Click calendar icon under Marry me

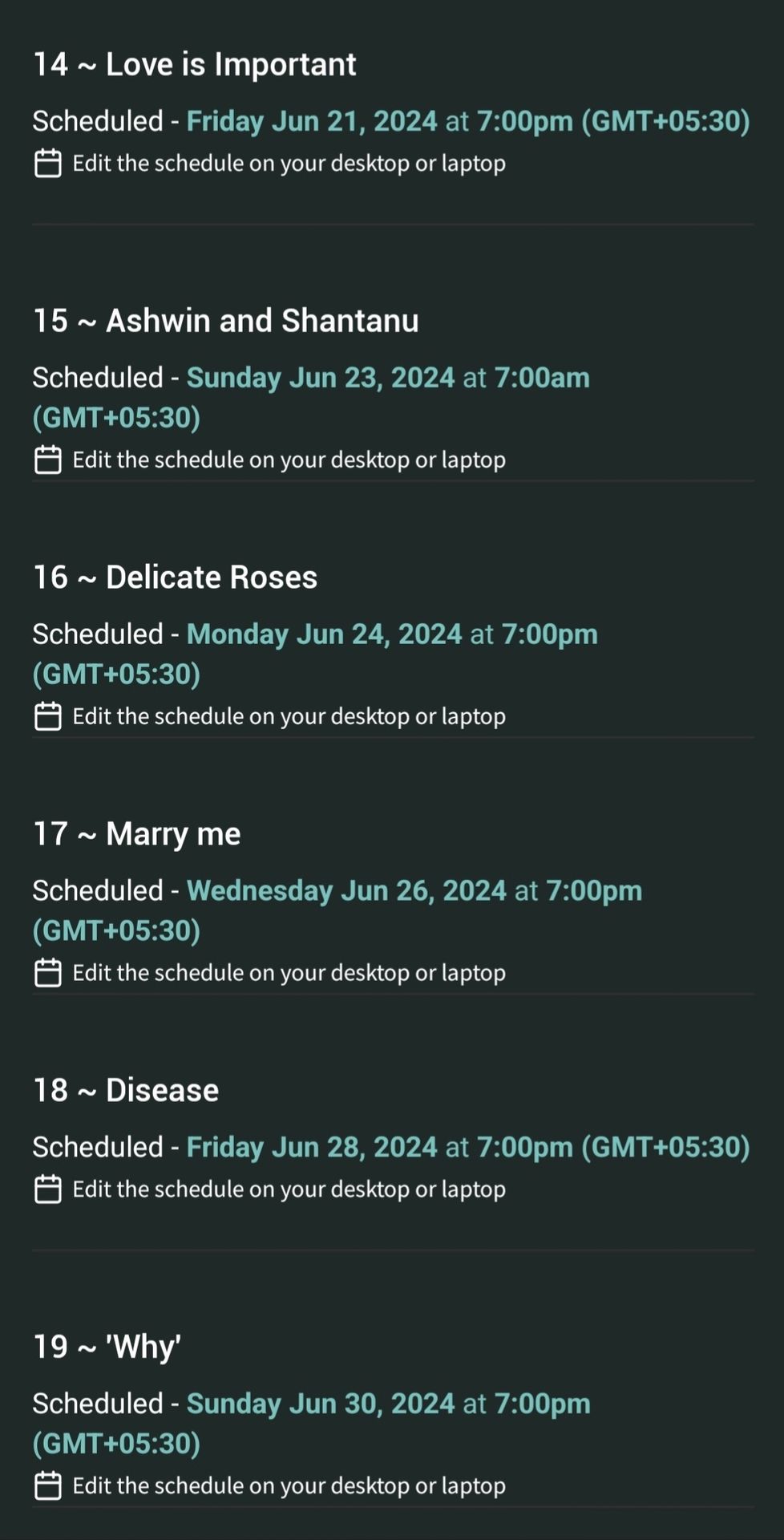pyautogui.click(x=48, y=973)
